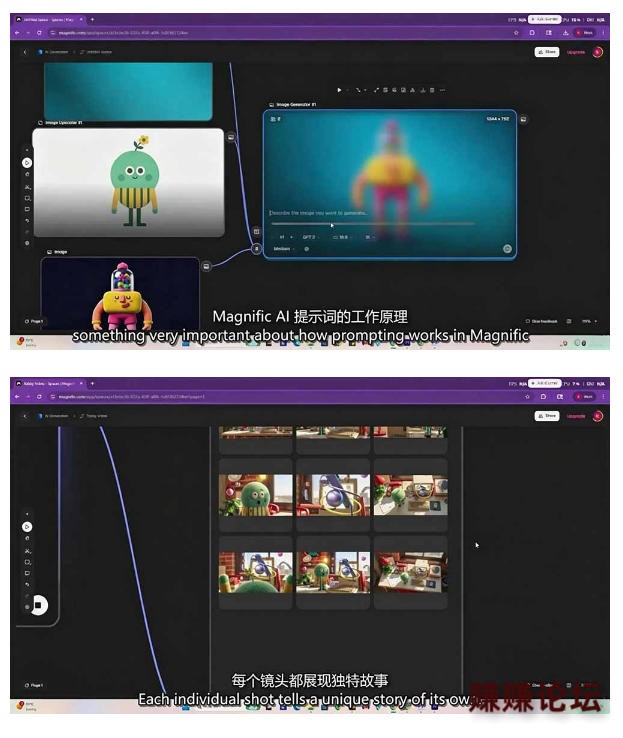Click the gear icon next to Medium setting
Image resolution: width=623 pixels, height=738 pixels.
coord(306,249)
